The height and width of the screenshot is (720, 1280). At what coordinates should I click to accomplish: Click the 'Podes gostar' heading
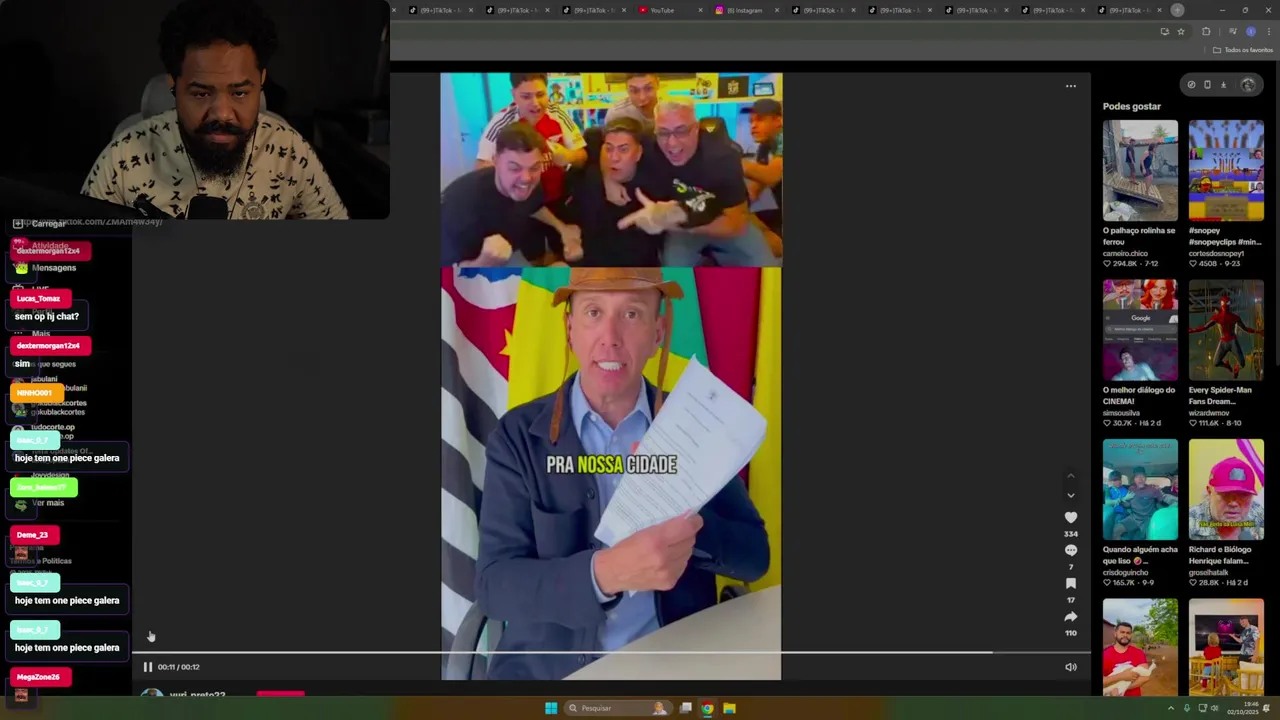tap(1132, 106)
